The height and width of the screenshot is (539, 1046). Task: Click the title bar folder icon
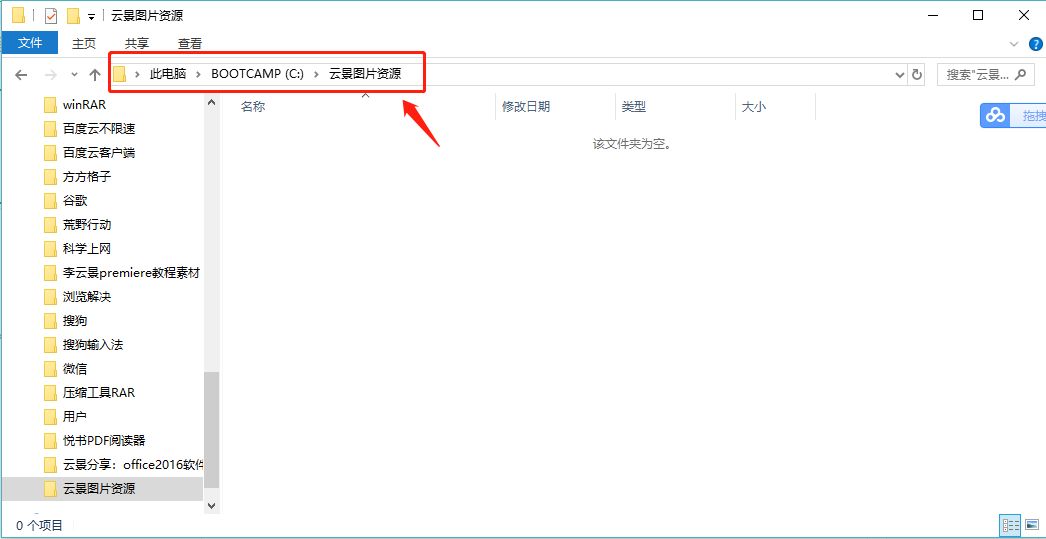point(19,15)
